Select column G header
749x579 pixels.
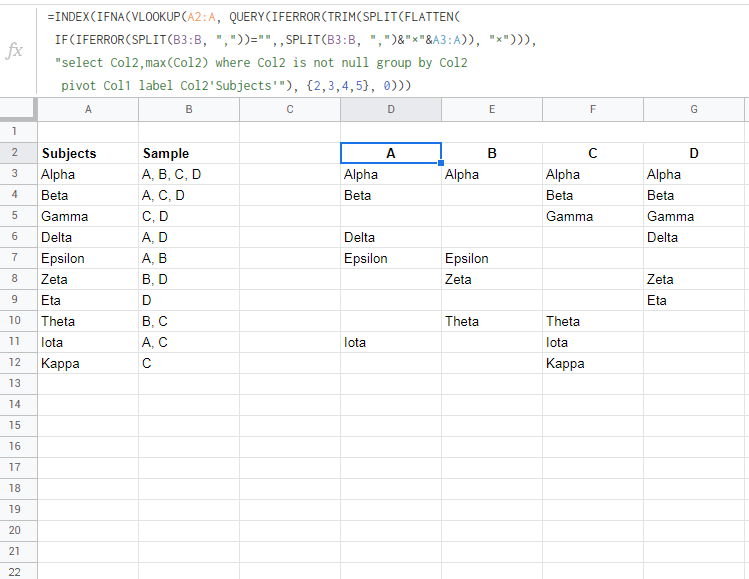click(x=694, y=109)
